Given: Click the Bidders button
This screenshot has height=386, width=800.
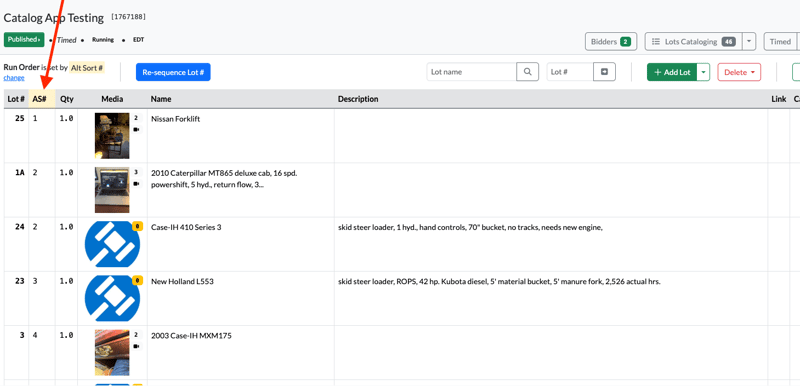Looking at the screenshot, I should pyautogui.click(x=611, y=42).
